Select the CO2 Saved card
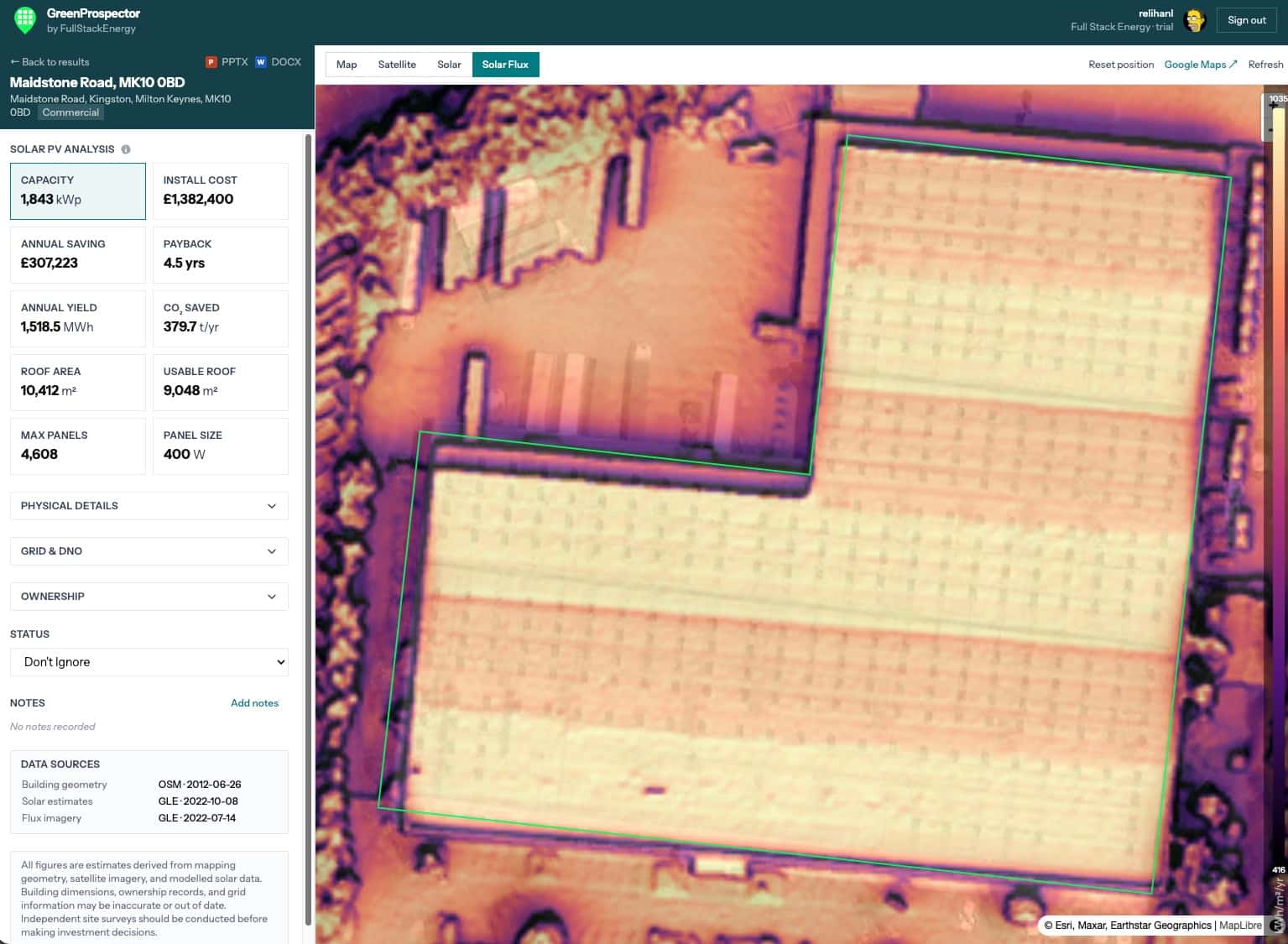The width and height of the screenshot is (1288, 944). click(221, 319)
